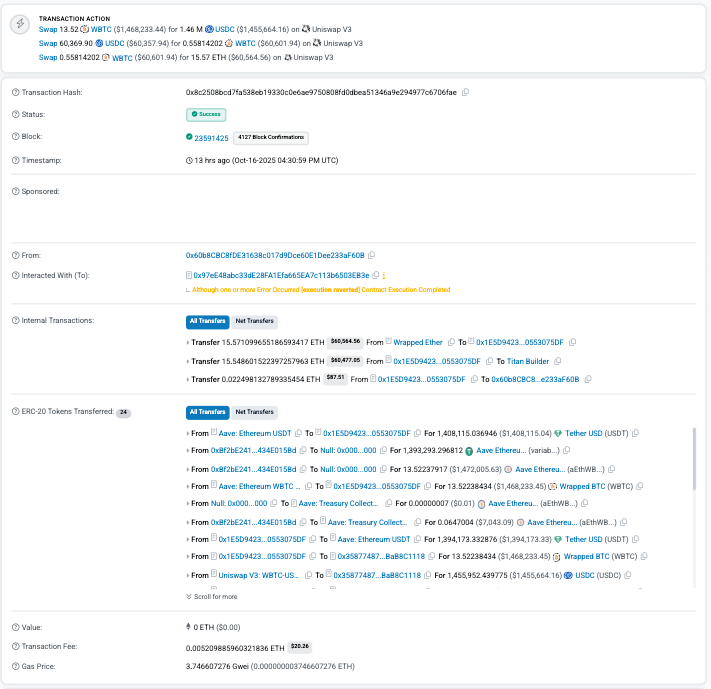Copy the Aave: Ethereum USDT sender address in first ERC-20 row
Viewport: 711px width, 689px height.
[298, 433]
